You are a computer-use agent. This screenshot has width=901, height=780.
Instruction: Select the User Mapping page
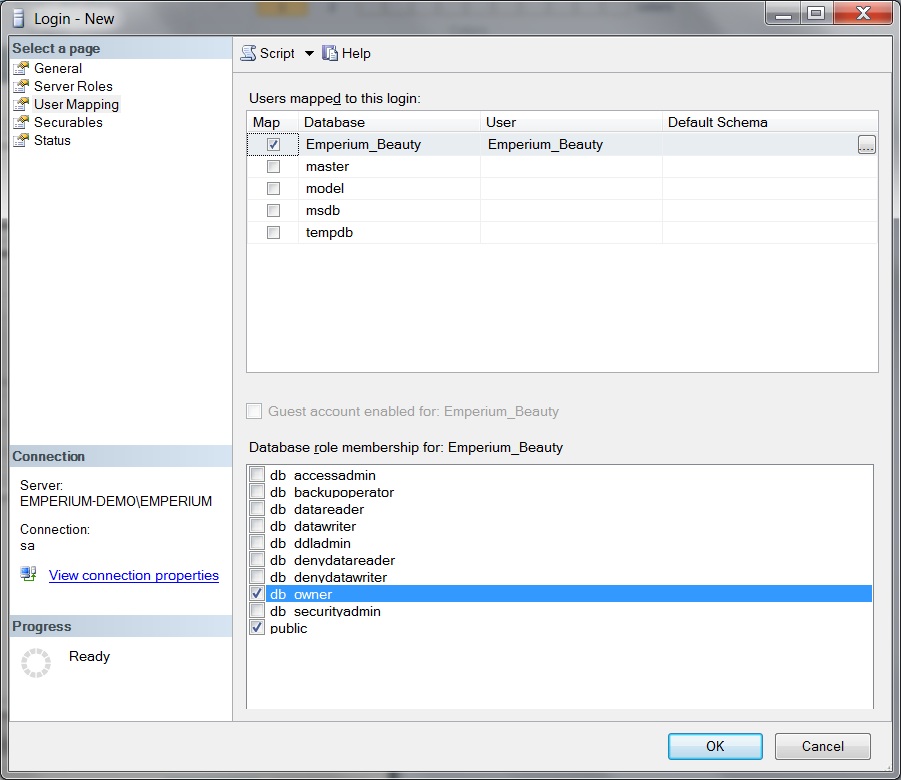76,105
